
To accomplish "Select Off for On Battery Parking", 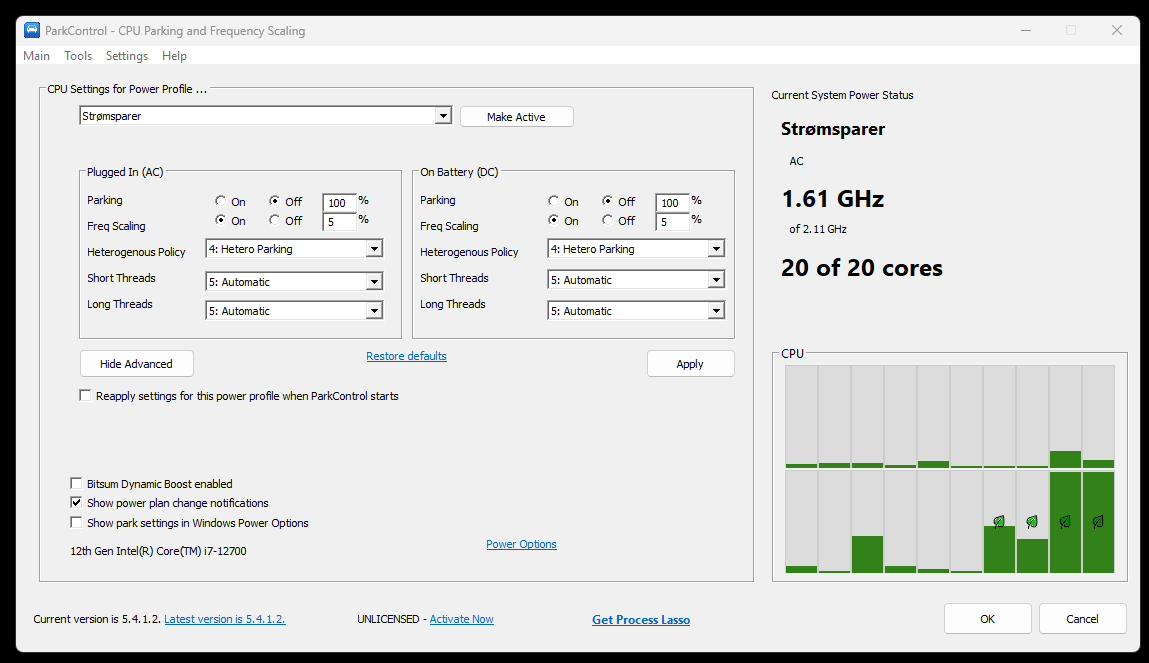I will (607, 201).
